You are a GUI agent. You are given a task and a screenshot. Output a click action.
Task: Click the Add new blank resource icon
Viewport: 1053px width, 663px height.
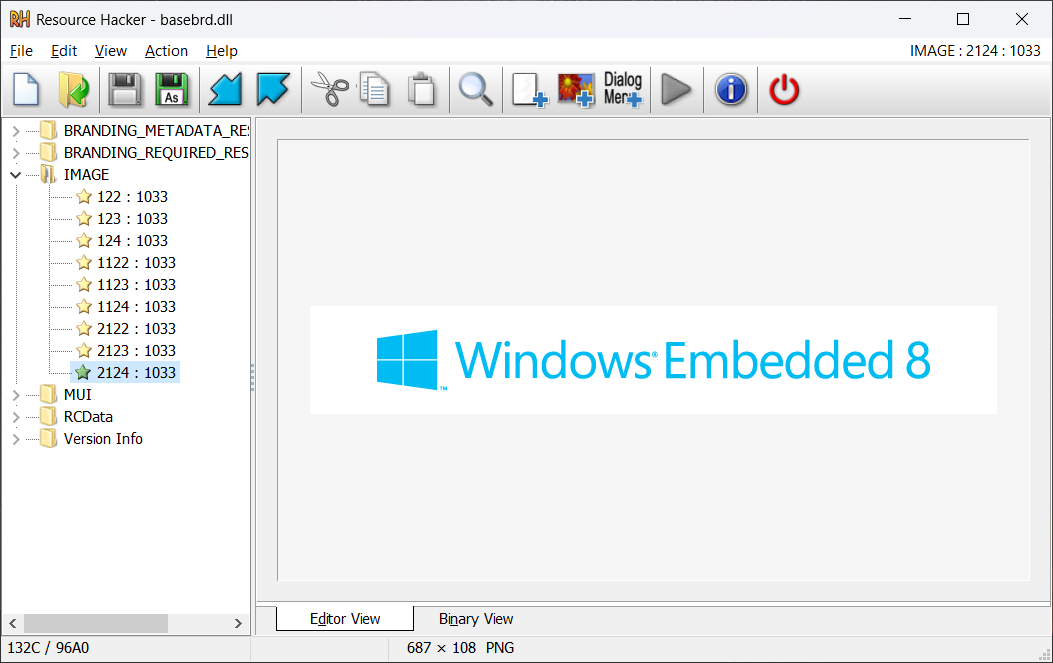[530, 89]
